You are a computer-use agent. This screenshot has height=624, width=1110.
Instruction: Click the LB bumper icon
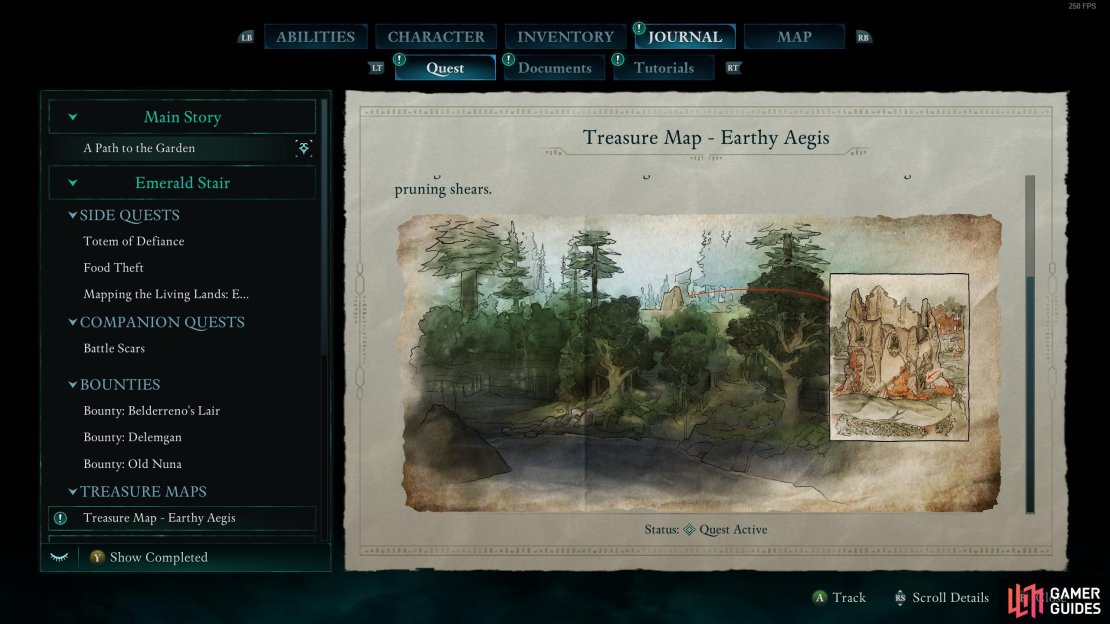tap(246, 37)
